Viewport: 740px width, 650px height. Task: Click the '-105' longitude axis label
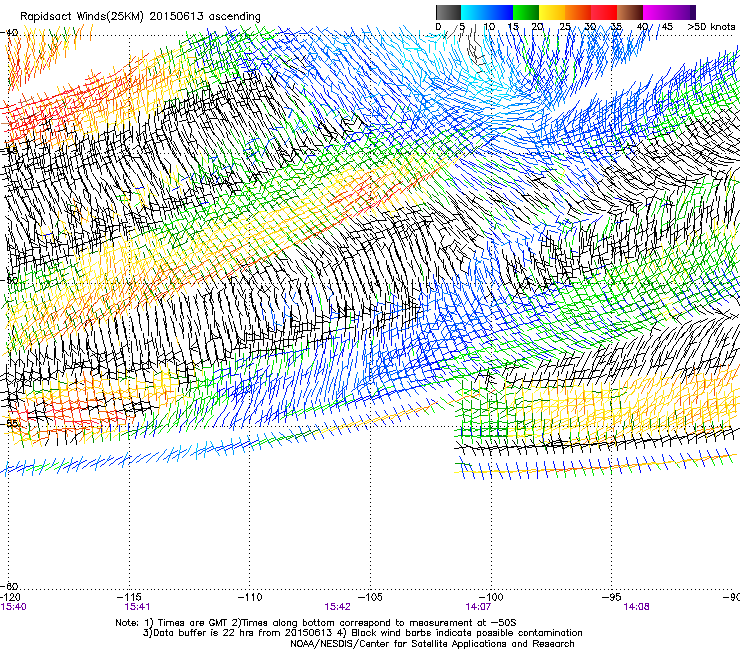tap(370, 598)
